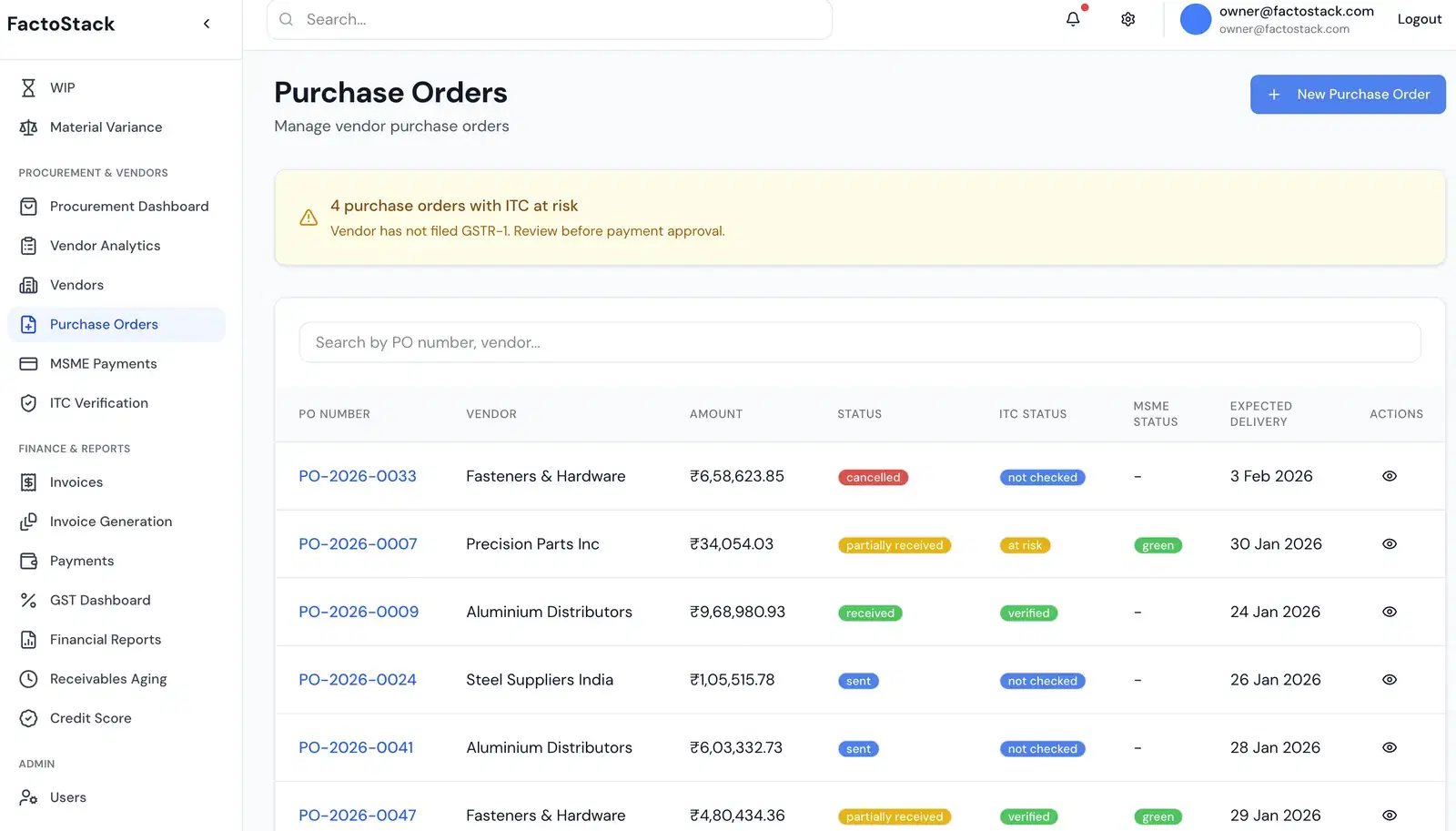This screenshot has height=831, width=1456.
Task: Click the Credit Score badge icon
Action: click(x=28, y=718)
